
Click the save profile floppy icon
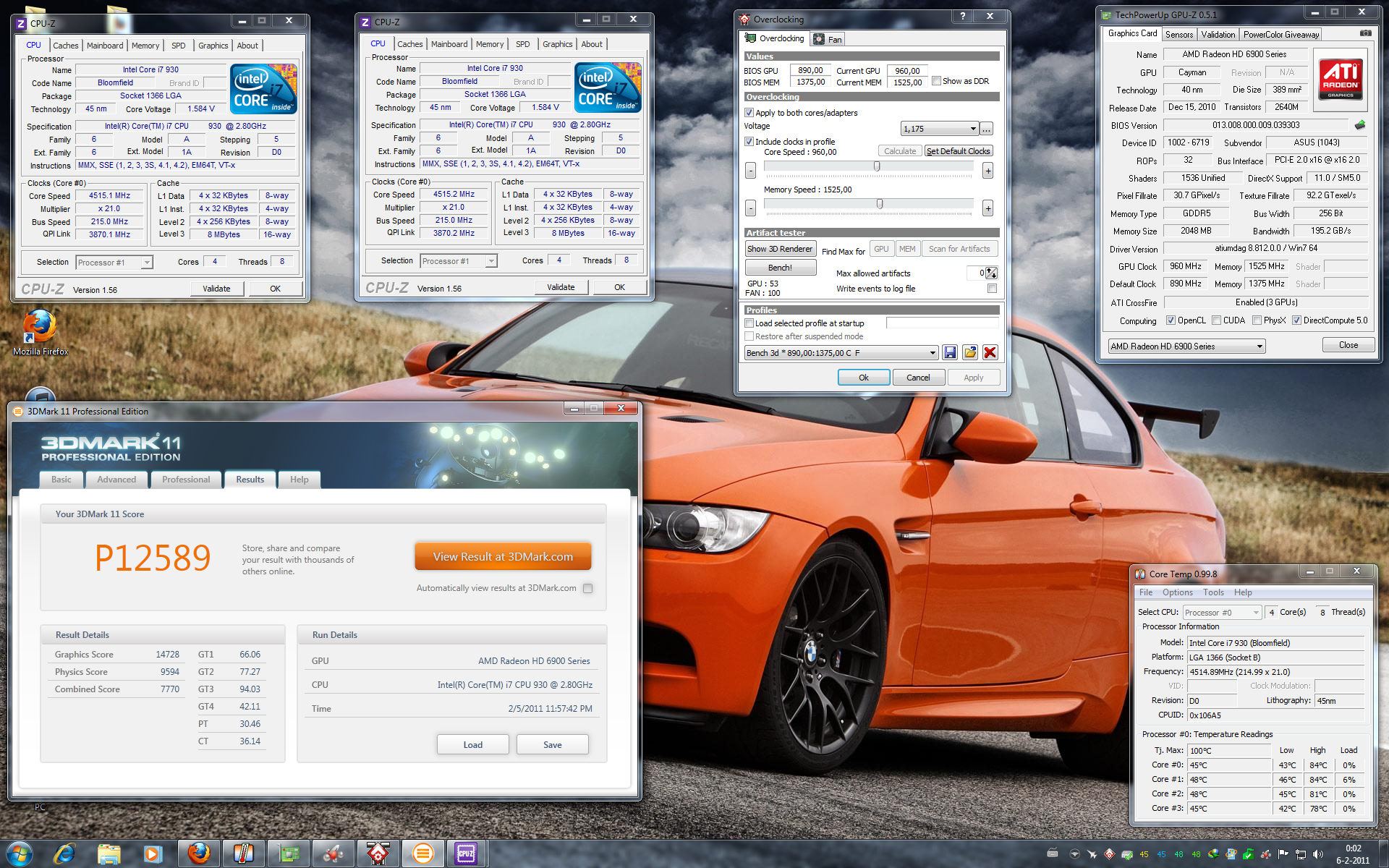click(950, 352)
